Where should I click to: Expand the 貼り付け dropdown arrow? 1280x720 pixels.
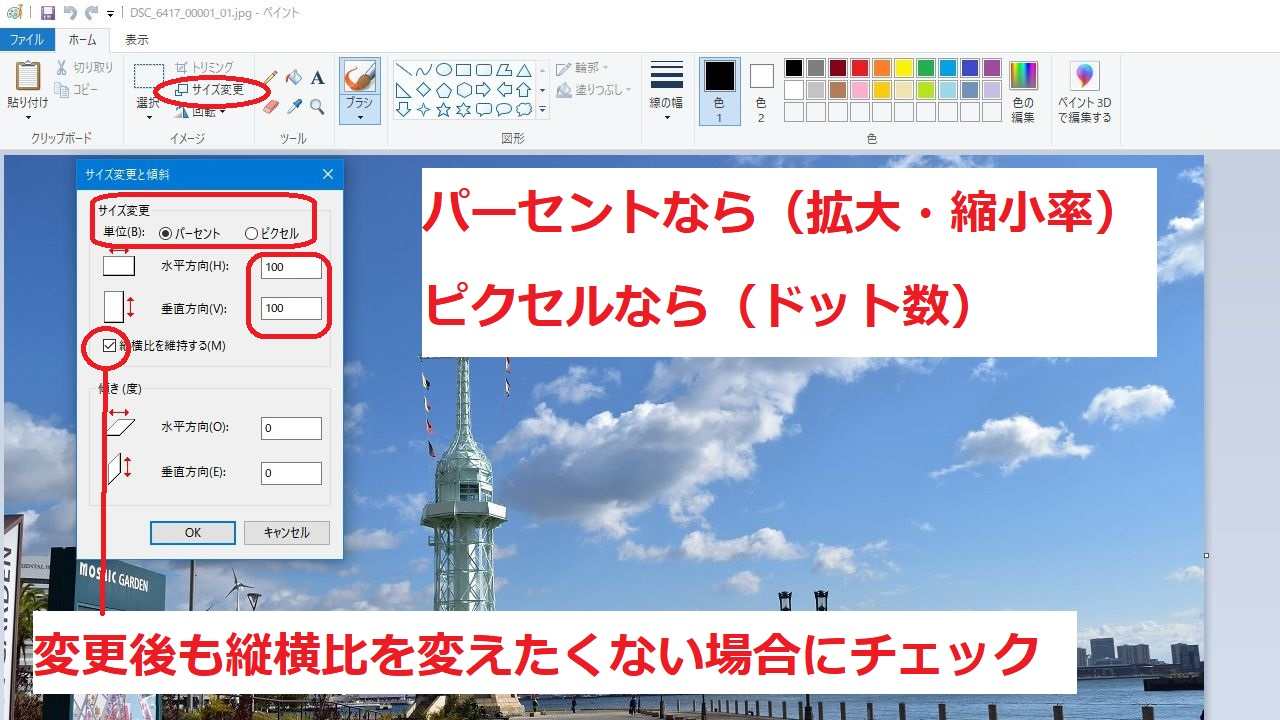28,117
